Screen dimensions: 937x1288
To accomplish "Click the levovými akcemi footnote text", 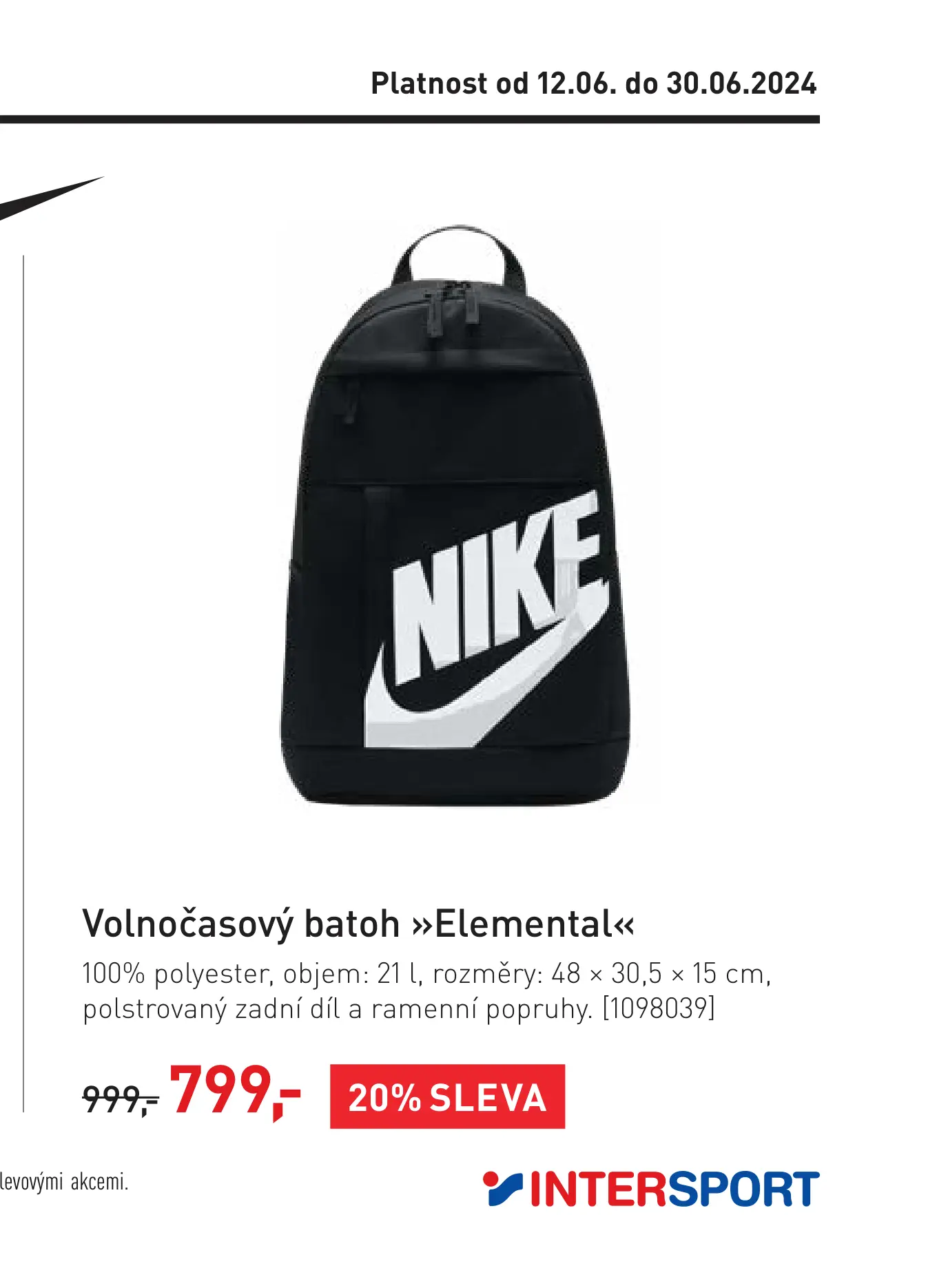I will coord(64,1182).
